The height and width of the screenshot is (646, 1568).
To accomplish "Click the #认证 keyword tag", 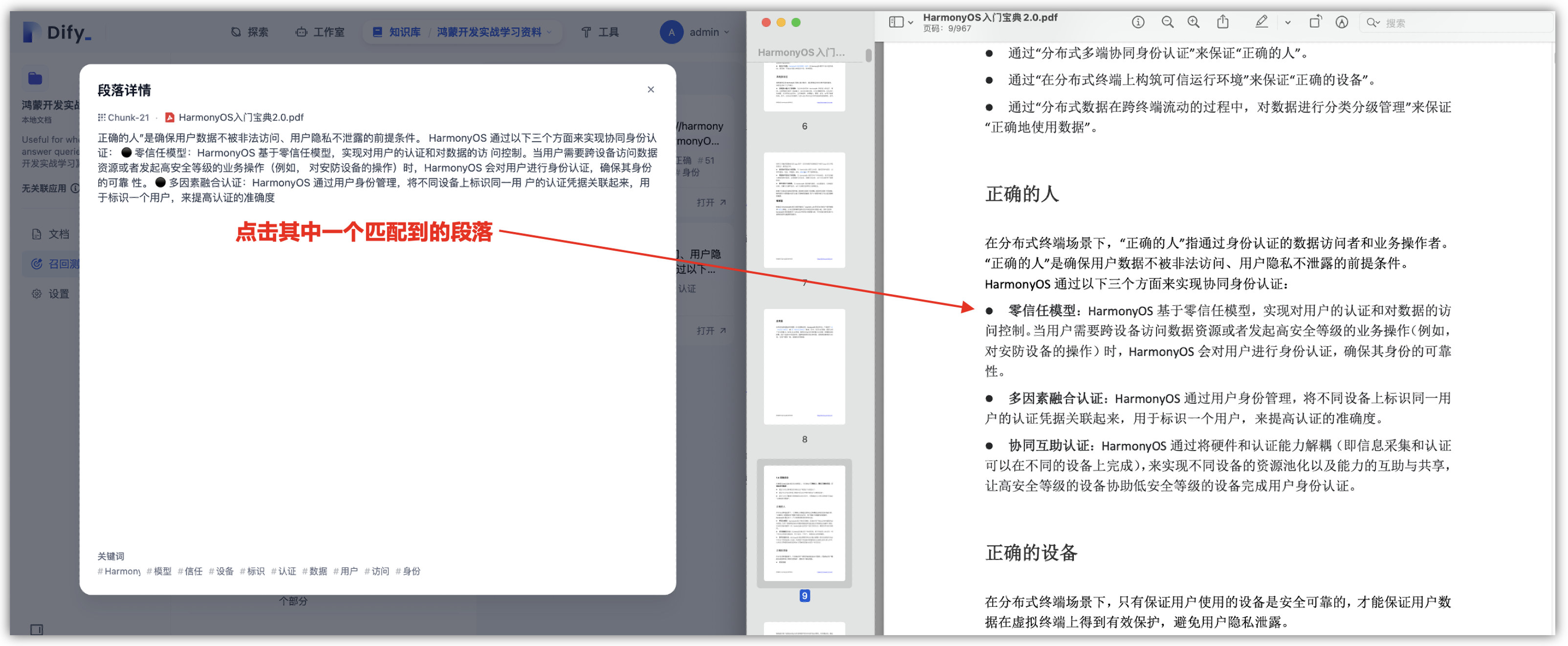I will click(x=283, y=571).
